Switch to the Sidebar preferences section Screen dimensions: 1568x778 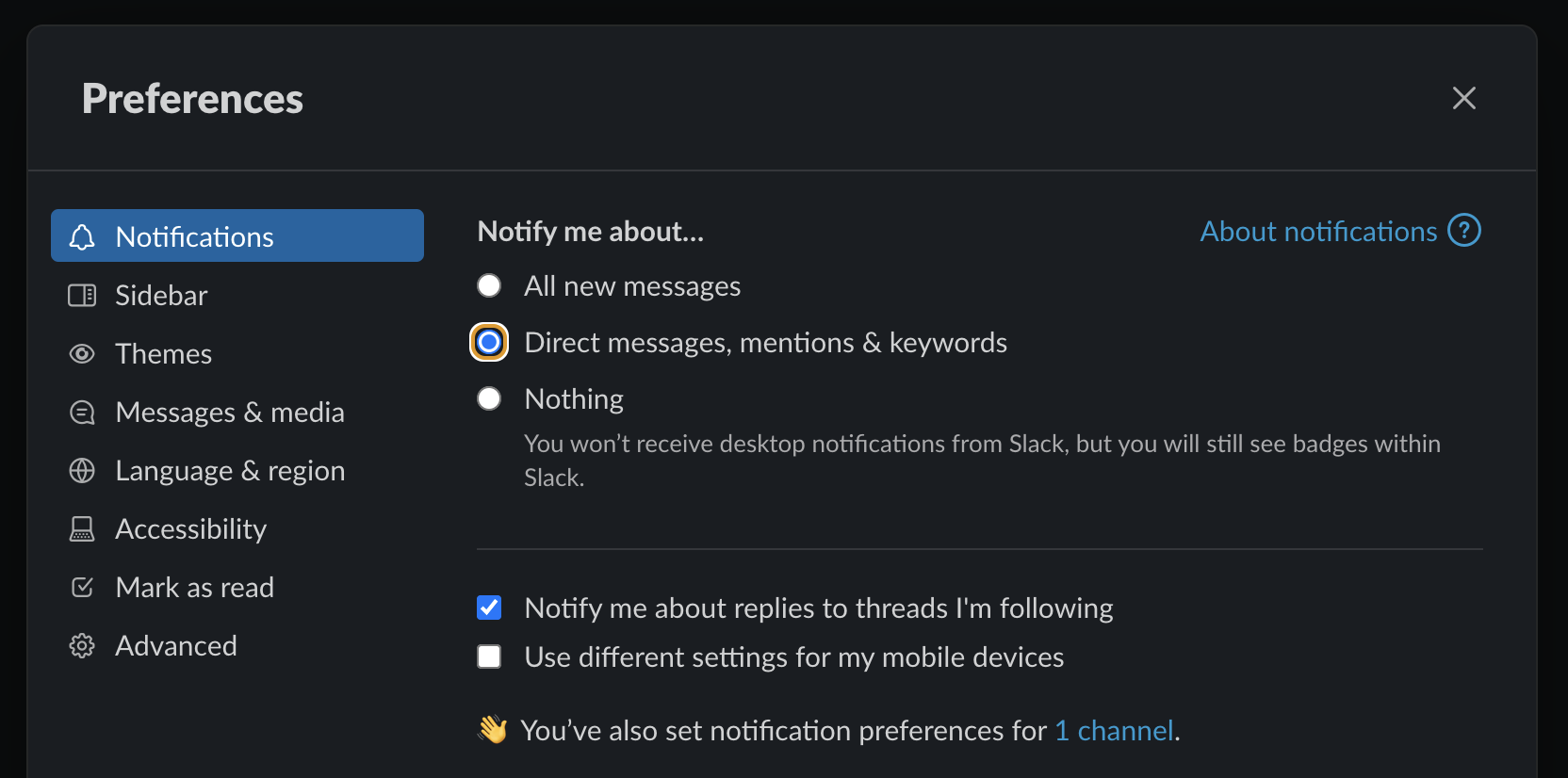[x=237, y=296]
